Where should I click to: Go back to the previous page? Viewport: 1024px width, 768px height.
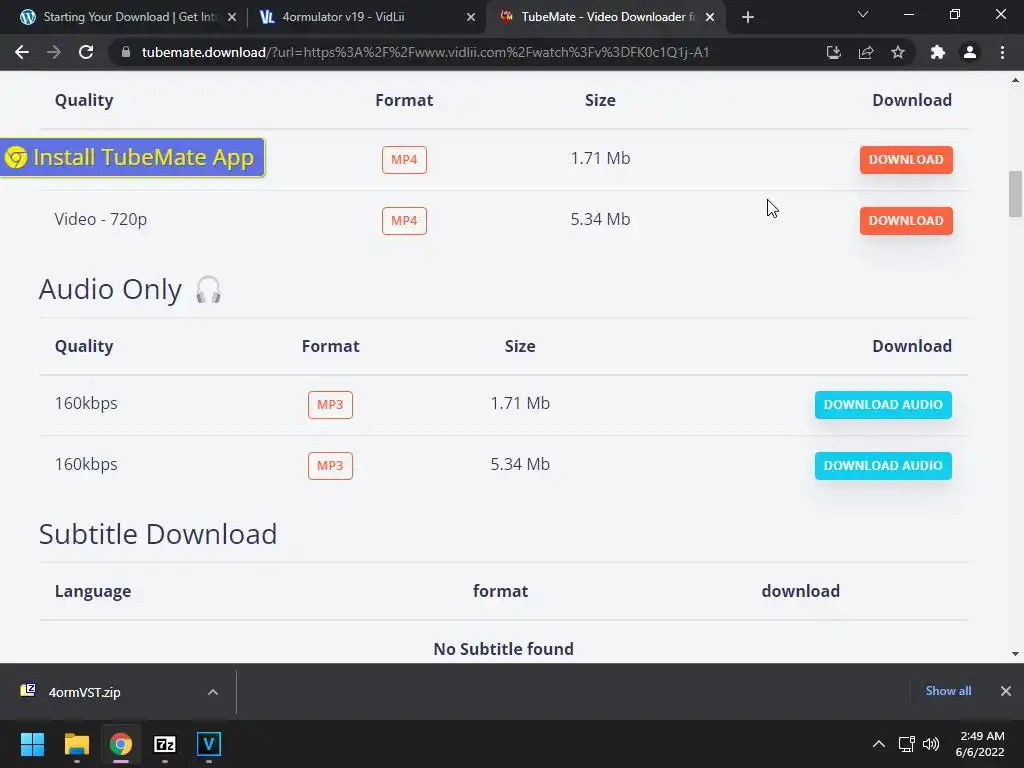(22, 52)
